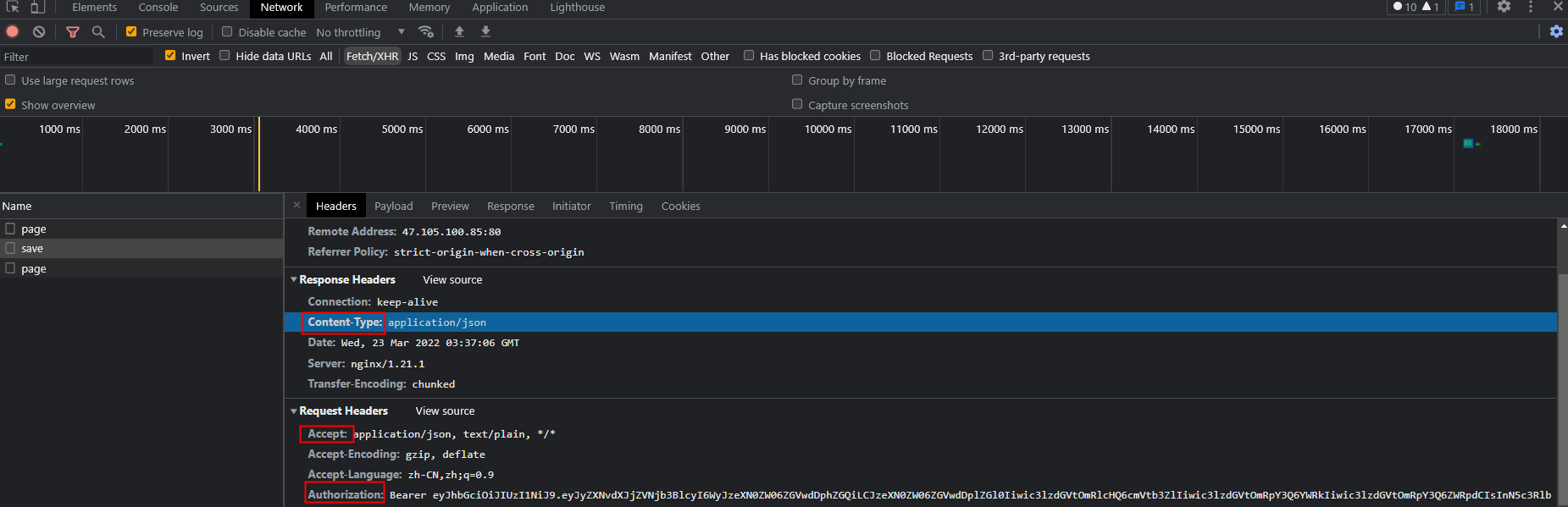Show the Payload tab of request

click(x=394, y=206)
